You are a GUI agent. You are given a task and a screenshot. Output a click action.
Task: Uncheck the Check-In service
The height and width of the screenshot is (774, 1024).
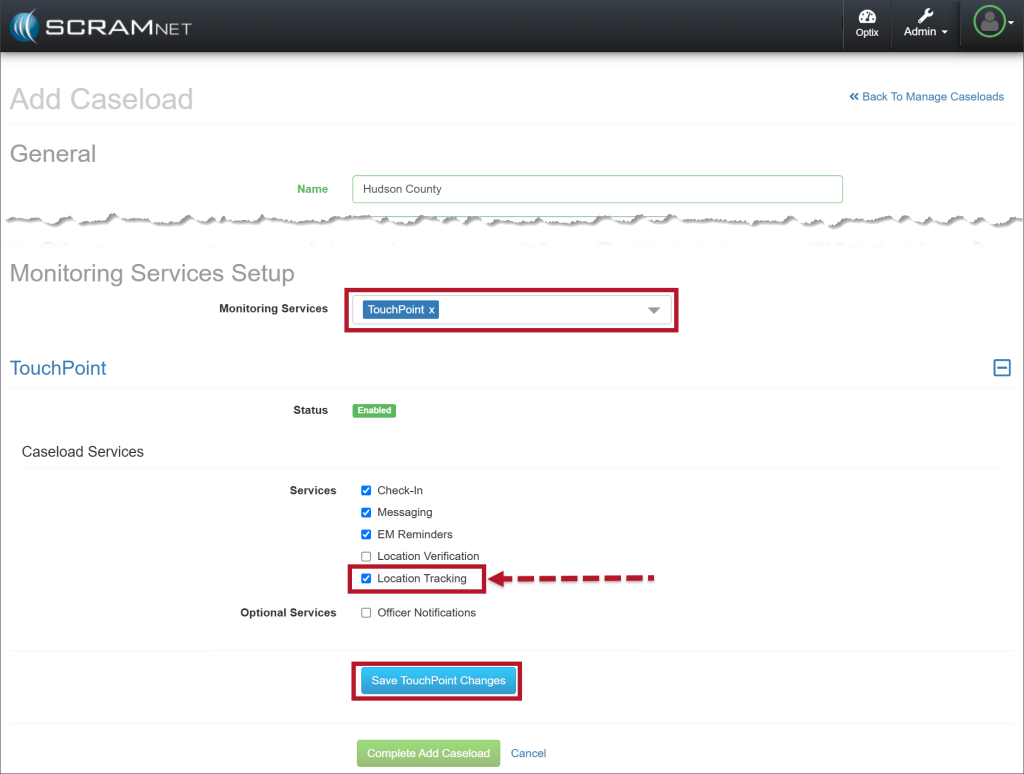coord(366,491)
